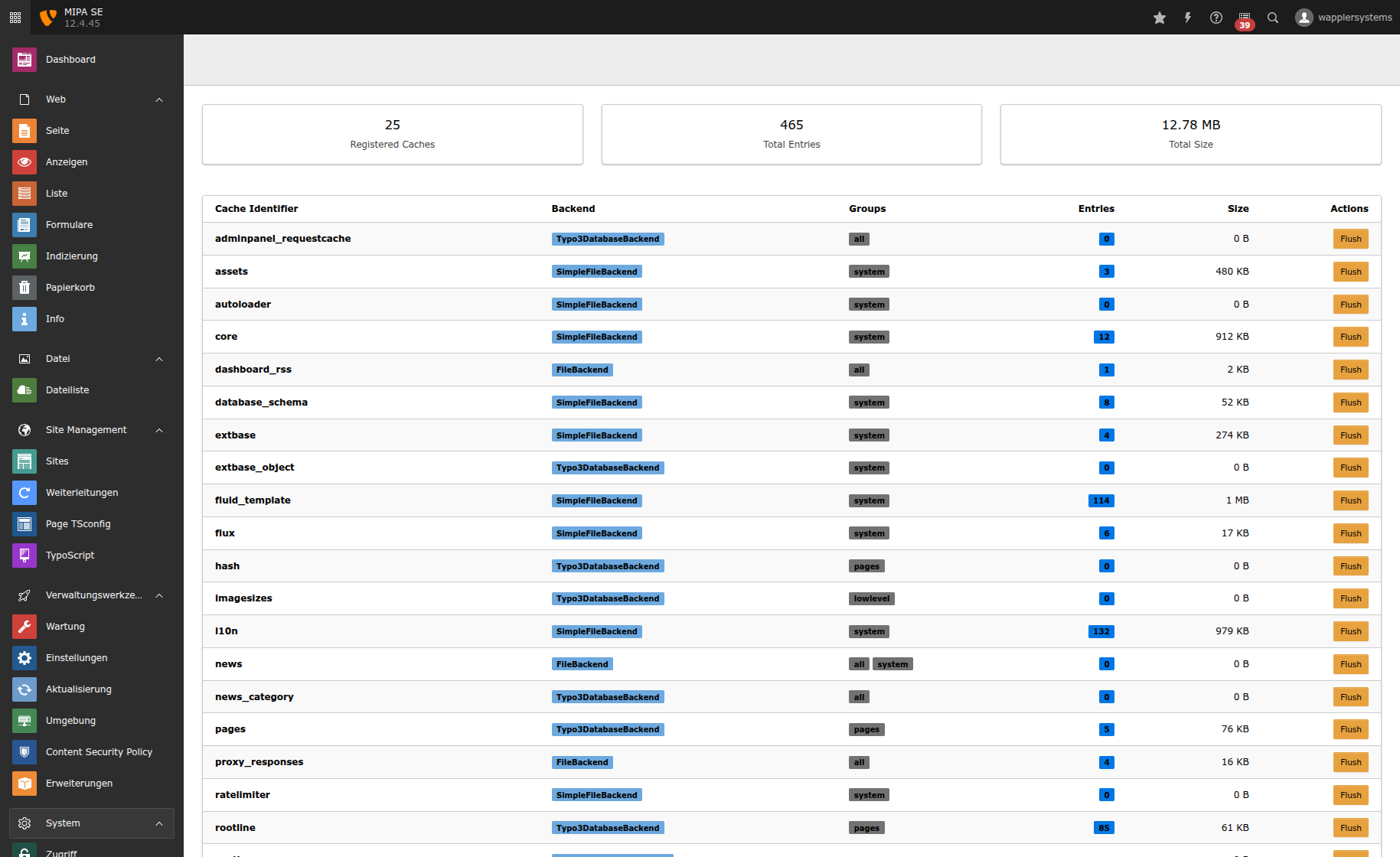This screenshot has width=1400, height=857.
Task: Open the TypoScript module
Action: pos(70,555)
